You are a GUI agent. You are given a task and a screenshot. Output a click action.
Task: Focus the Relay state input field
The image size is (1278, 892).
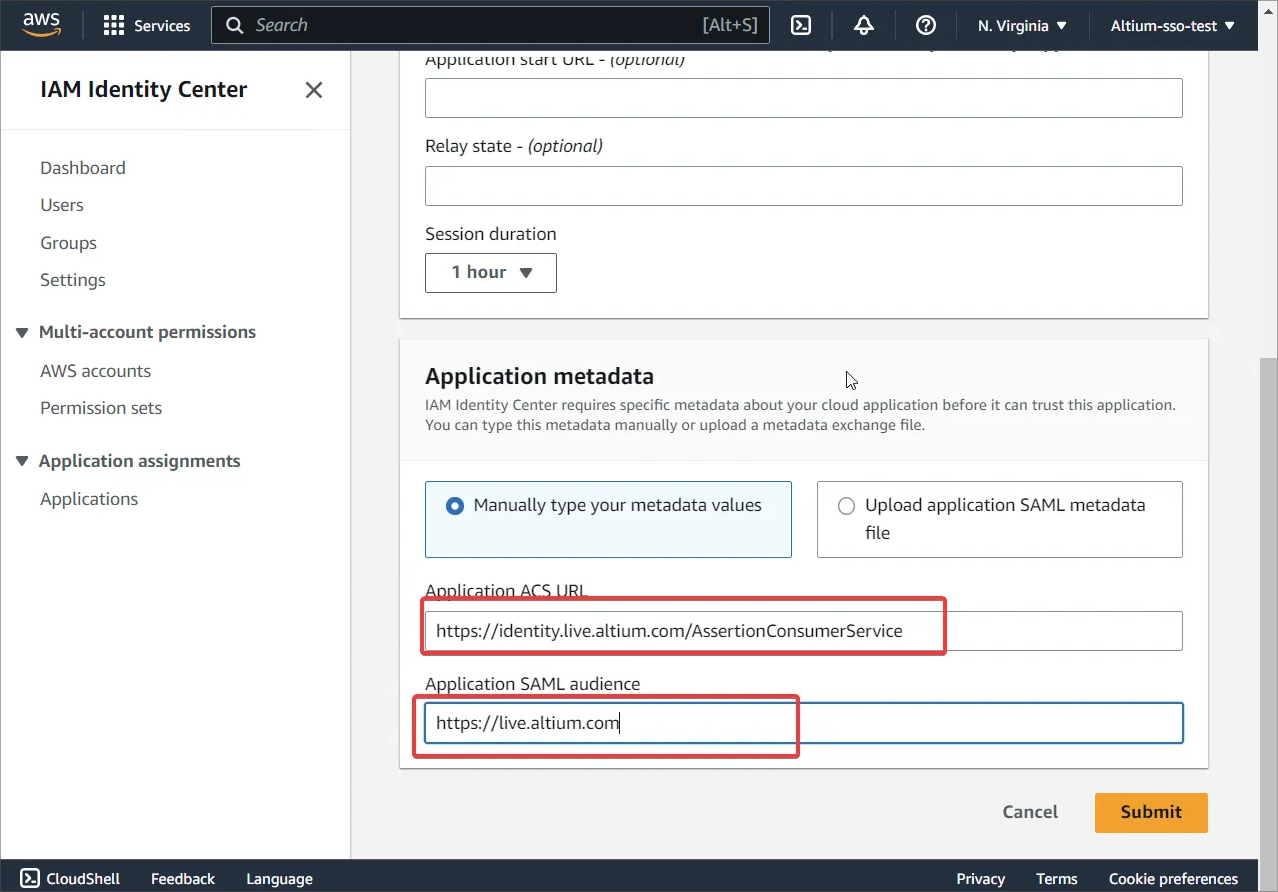803,186
